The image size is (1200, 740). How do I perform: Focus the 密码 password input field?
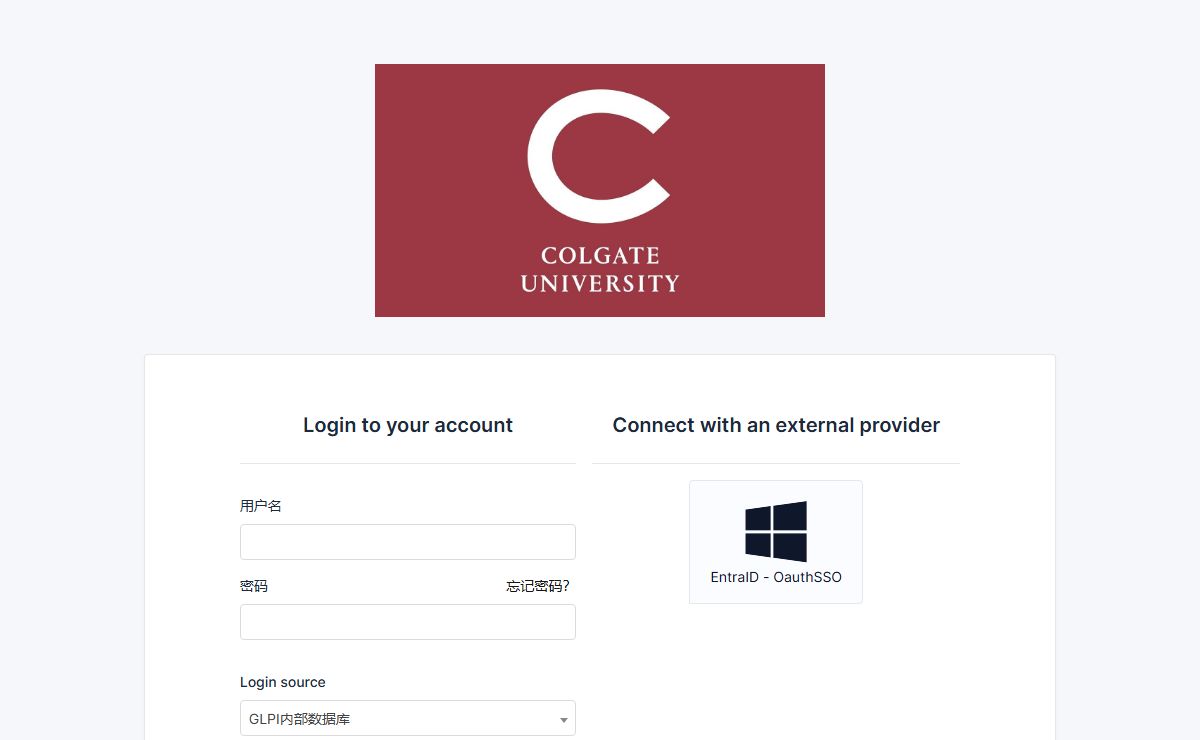click(x=408, y=622)
